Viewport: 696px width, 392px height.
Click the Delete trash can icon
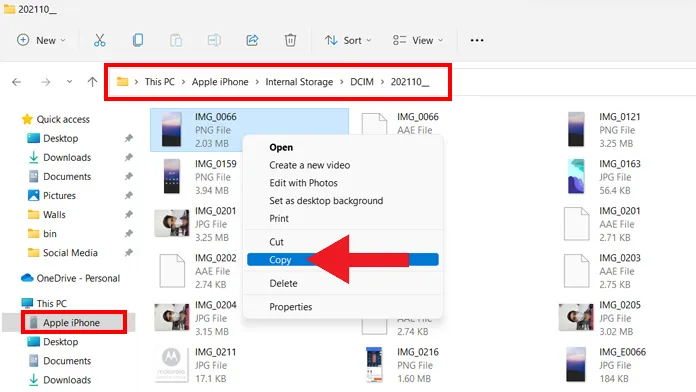pos(290,40)
